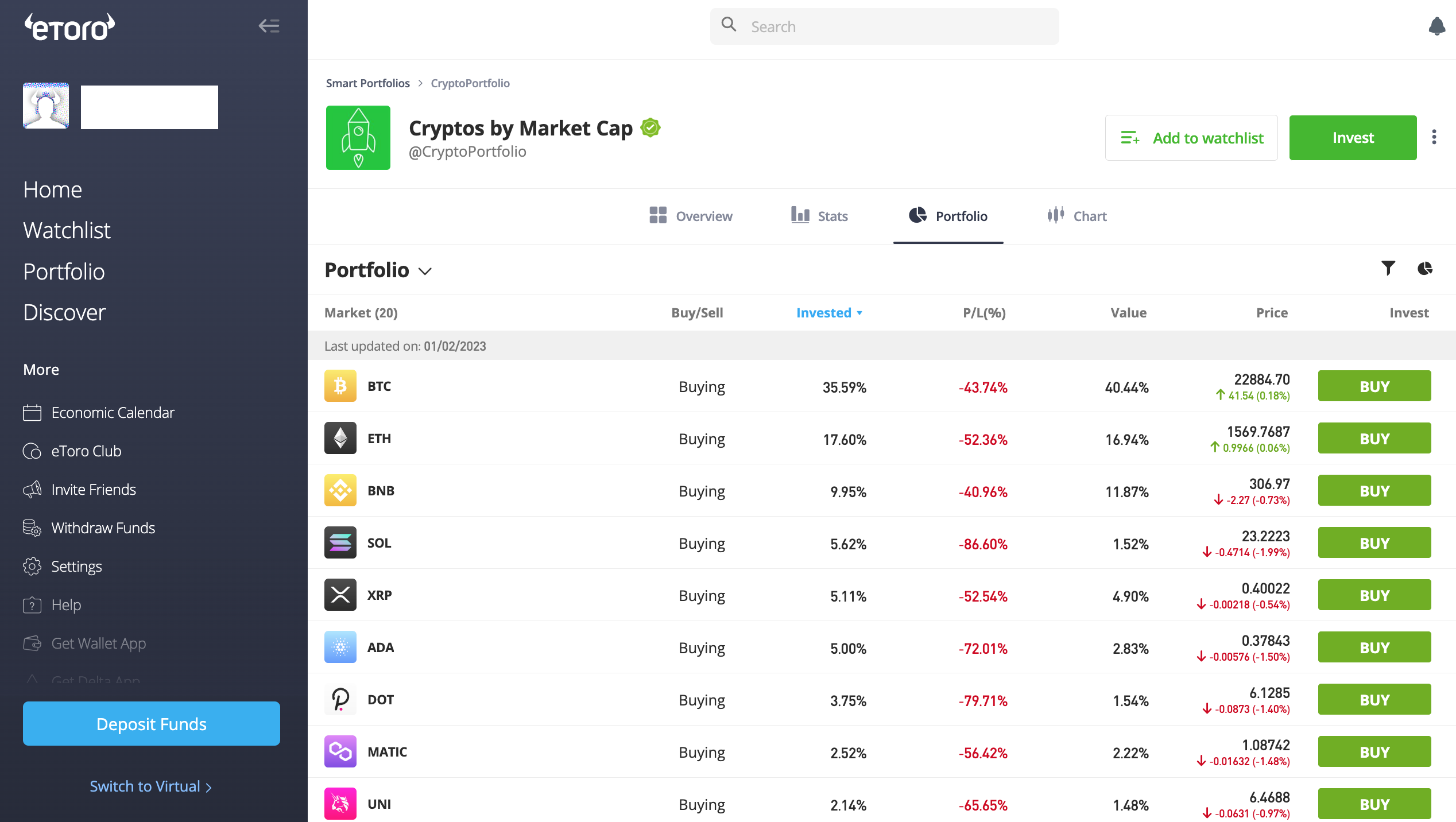Sort by the Invested column
The image size is (1456, 822).
click(829, 313)
